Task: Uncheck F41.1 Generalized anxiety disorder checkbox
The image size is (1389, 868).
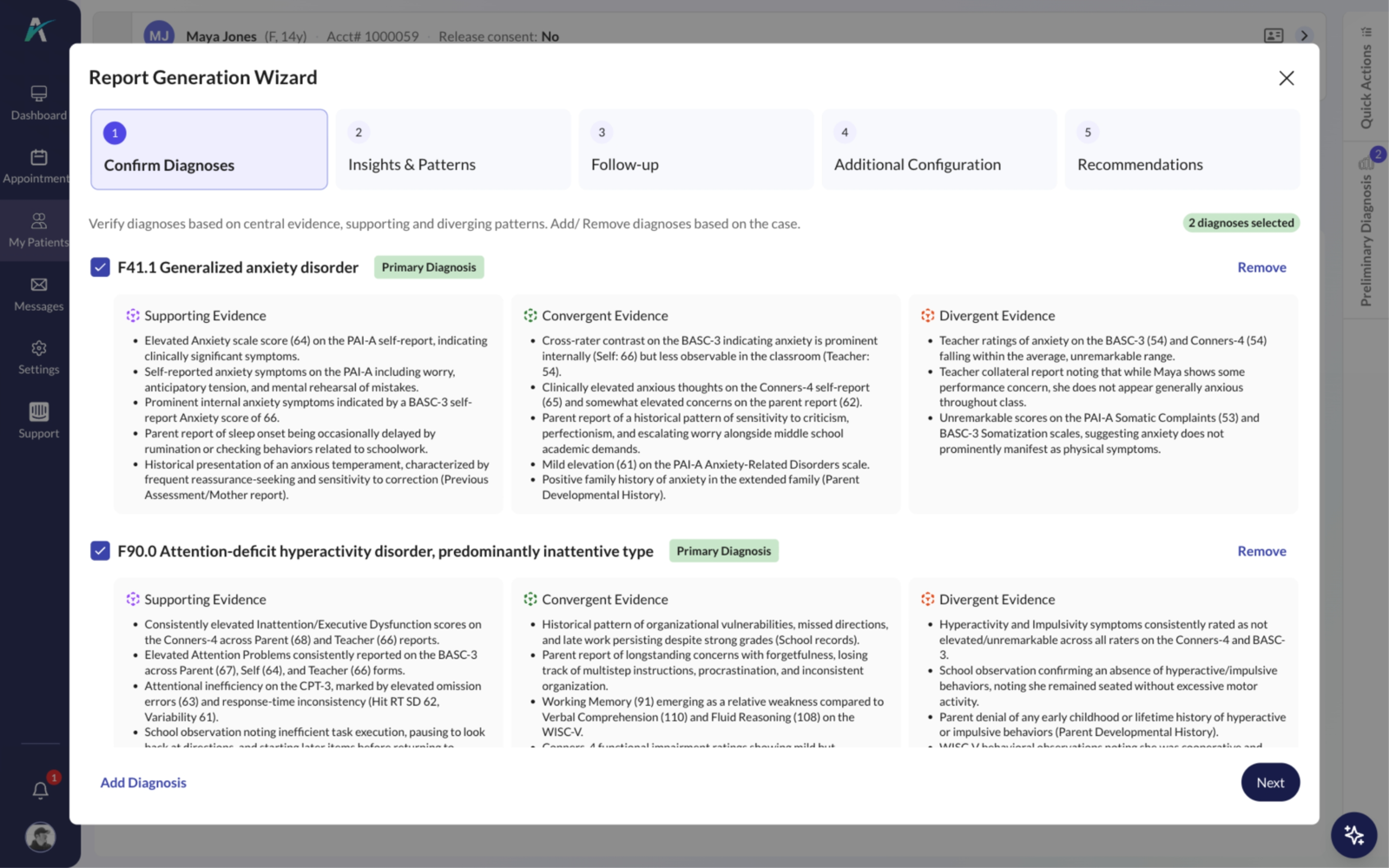Action: point(100,267)
